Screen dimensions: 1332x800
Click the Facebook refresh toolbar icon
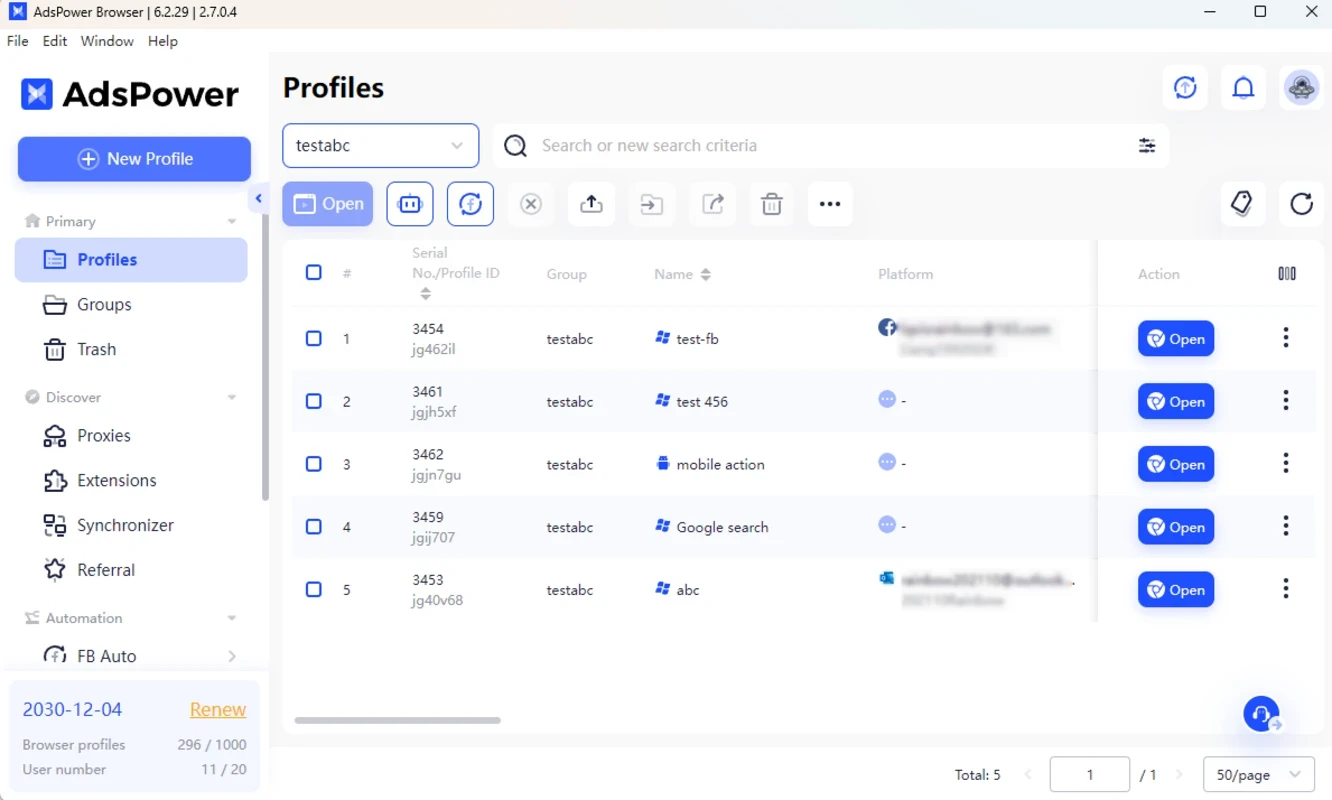click(x=470, y=204)
